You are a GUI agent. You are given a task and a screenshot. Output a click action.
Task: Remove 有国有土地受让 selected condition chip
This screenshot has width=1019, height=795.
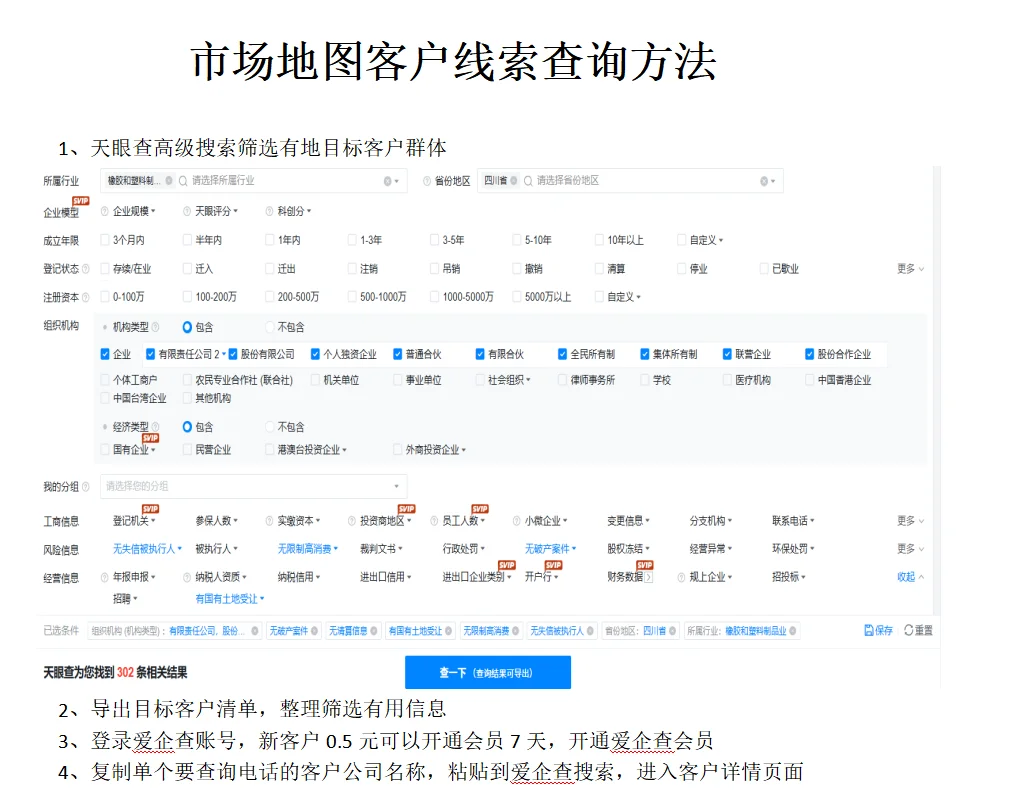point(448,631)
